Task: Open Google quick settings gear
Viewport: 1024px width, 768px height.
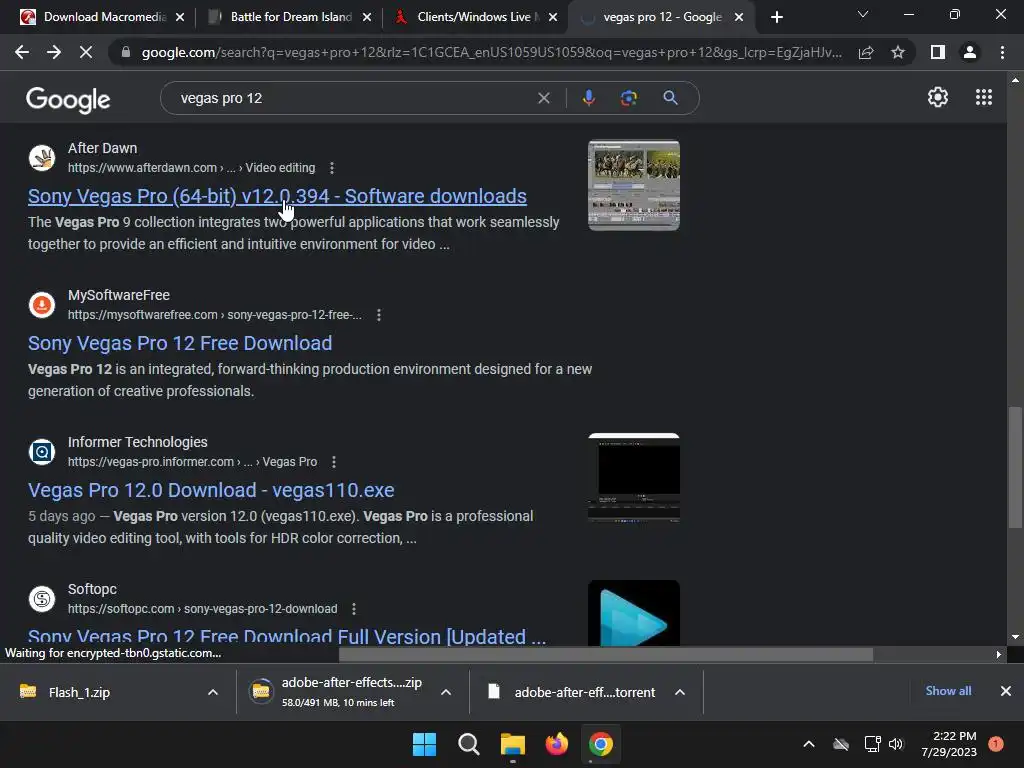Action: pyautogui.click(x=938, y=97)
